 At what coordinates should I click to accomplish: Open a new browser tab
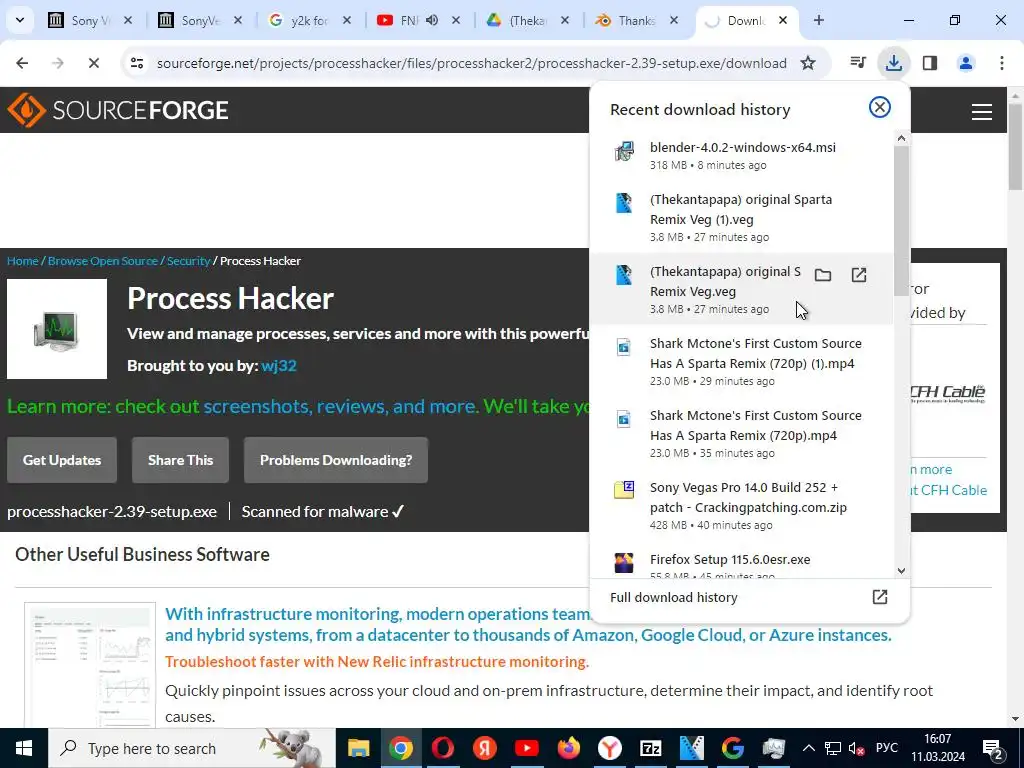tap(819, 20)
